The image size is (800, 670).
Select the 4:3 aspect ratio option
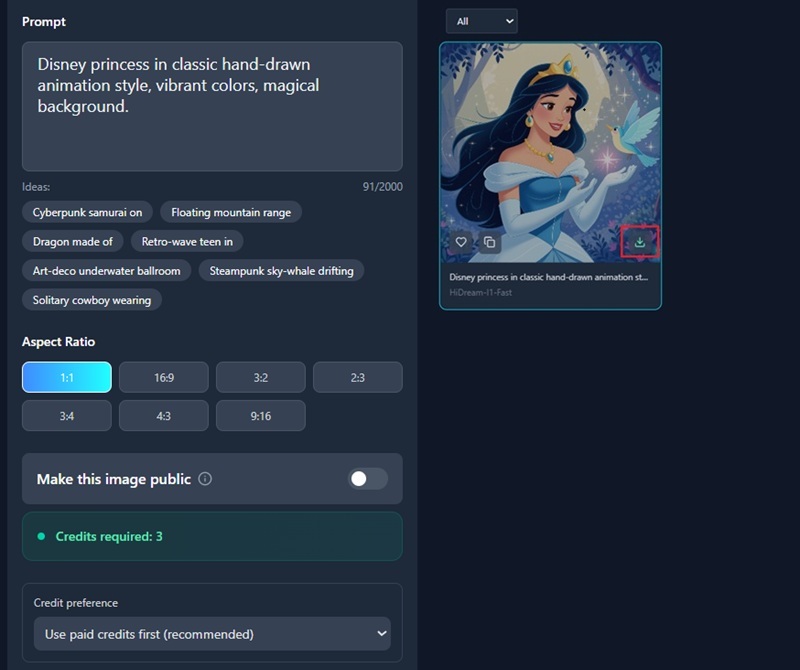point(164,415)
